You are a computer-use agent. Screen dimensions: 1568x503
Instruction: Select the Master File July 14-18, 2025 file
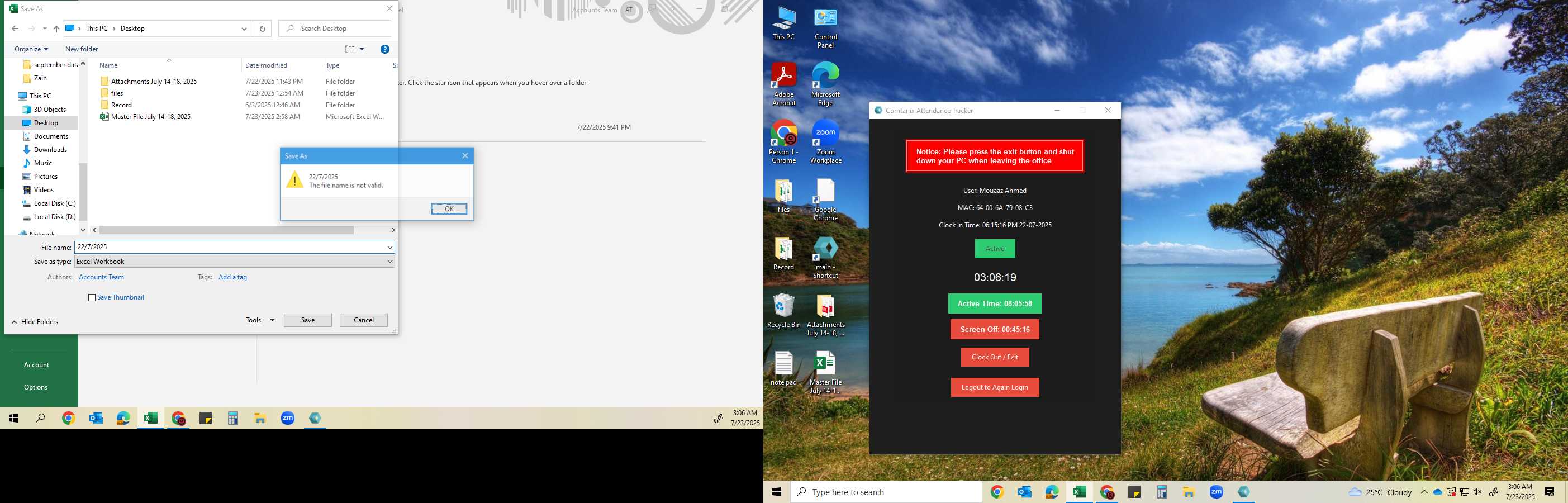point(150,117)
